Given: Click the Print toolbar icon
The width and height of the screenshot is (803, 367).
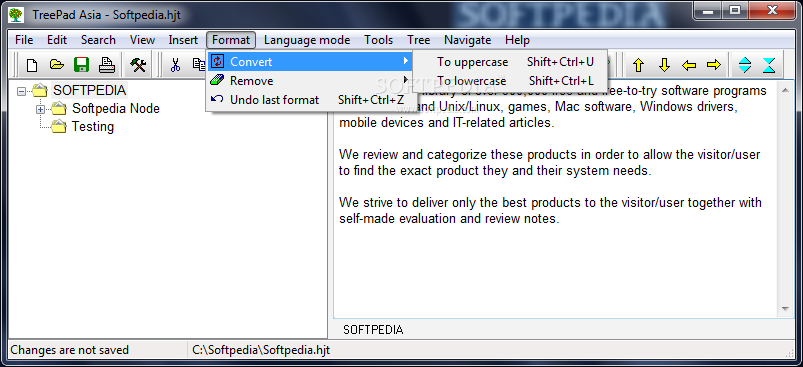Looking at the screenshot, I should click(x=107, y=65).
